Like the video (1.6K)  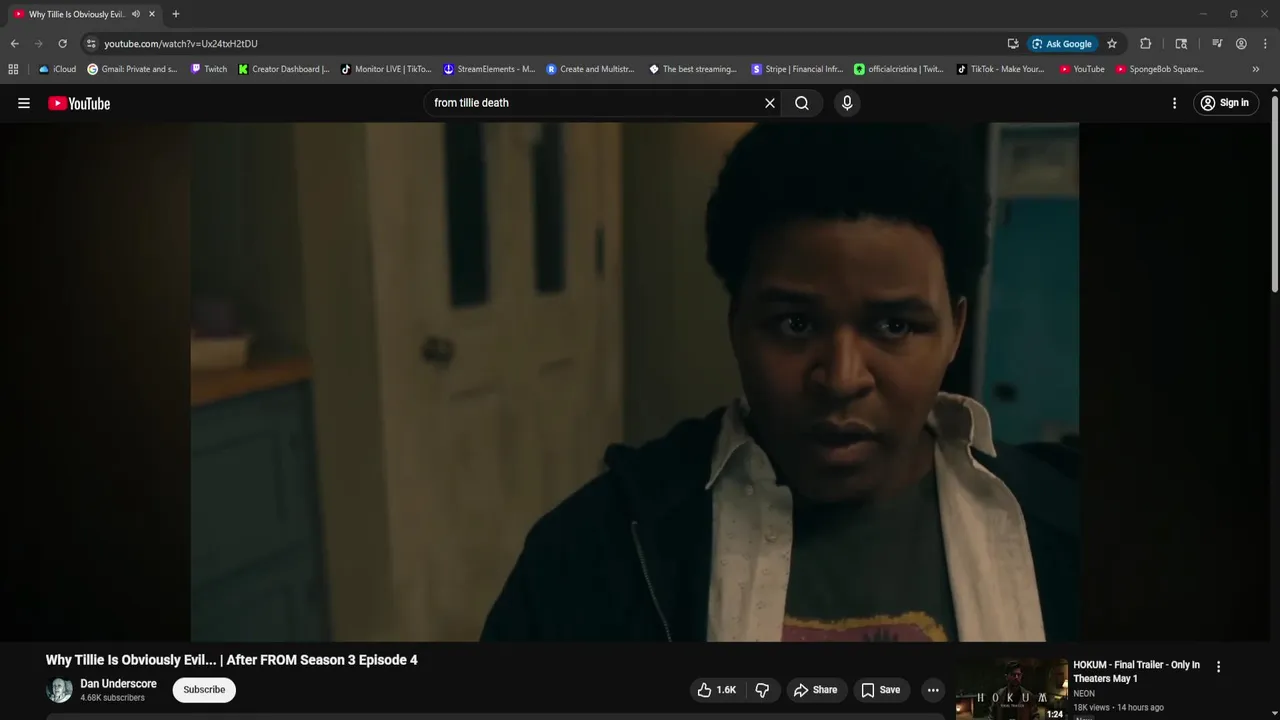coord(716,690)
